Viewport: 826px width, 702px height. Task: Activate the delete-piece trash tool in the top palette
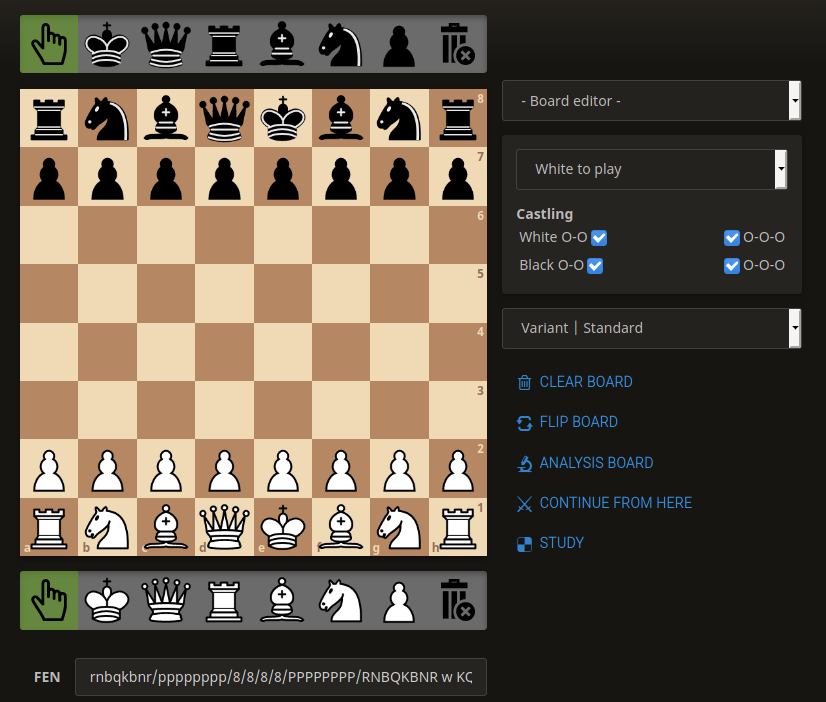pyautogui.click(x=457, y=43)
